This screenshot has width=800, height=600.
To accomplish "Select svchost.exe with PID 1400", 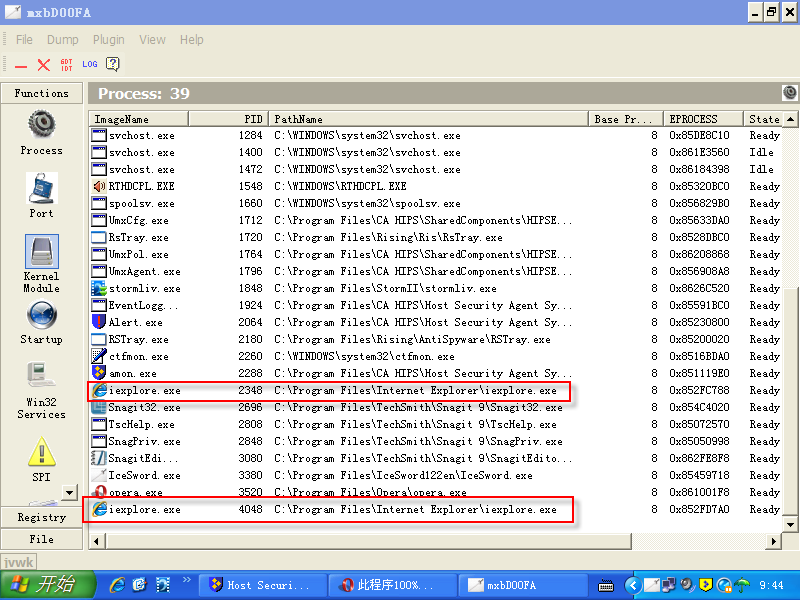I will [435, 153].
